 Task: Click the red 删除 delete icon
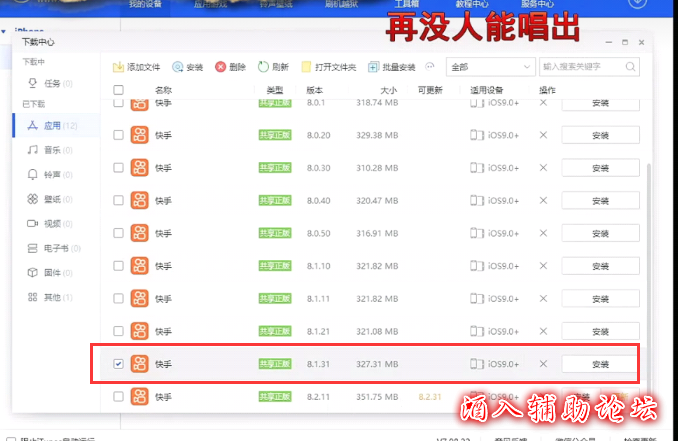[221, 67]
